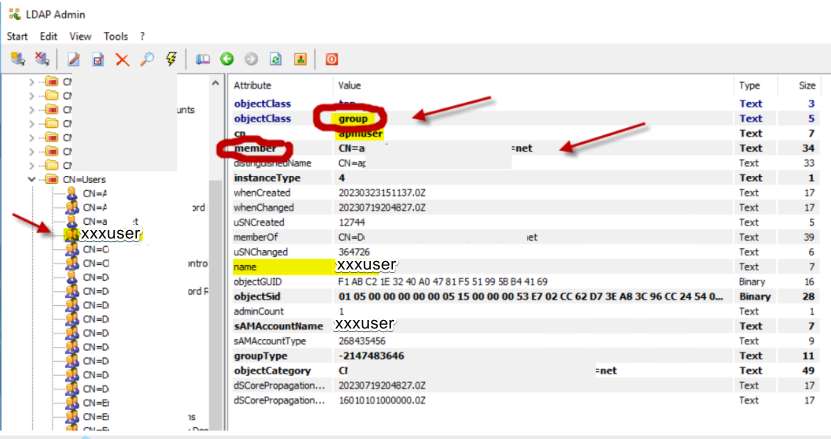The width and height of the screenshot is (831, 439).
Task: Click the Size column header
Action: coord(806,86)
